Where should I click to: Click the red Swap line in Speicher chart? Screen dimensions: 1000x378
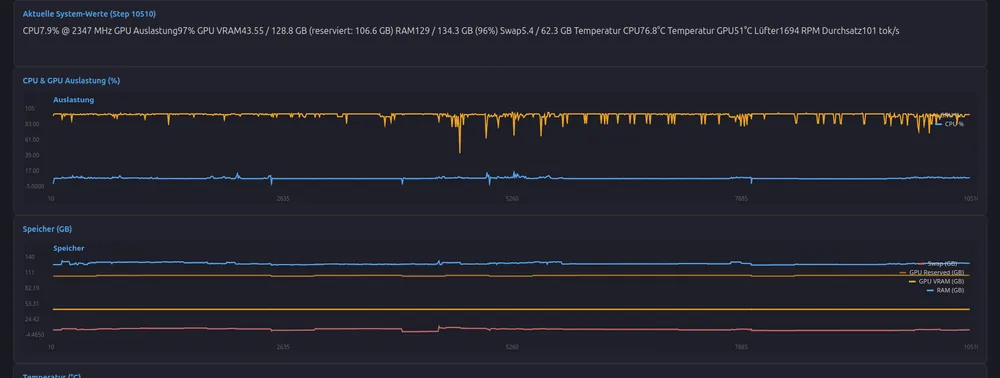point(510,329)
